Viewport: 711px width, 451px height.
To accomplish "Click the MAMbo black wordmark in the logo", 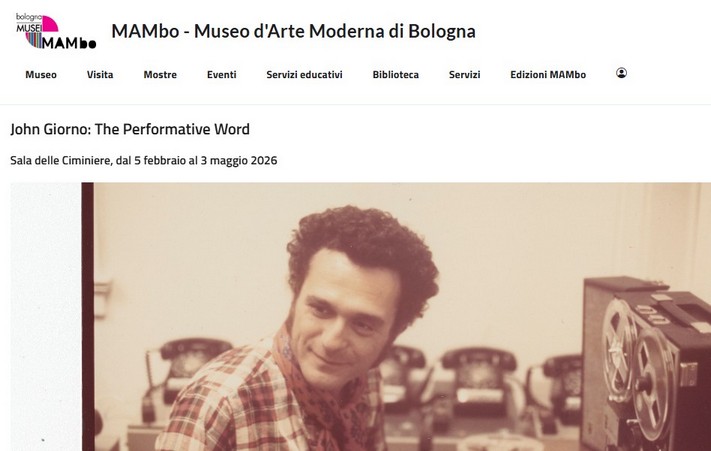I will [69, 43].
